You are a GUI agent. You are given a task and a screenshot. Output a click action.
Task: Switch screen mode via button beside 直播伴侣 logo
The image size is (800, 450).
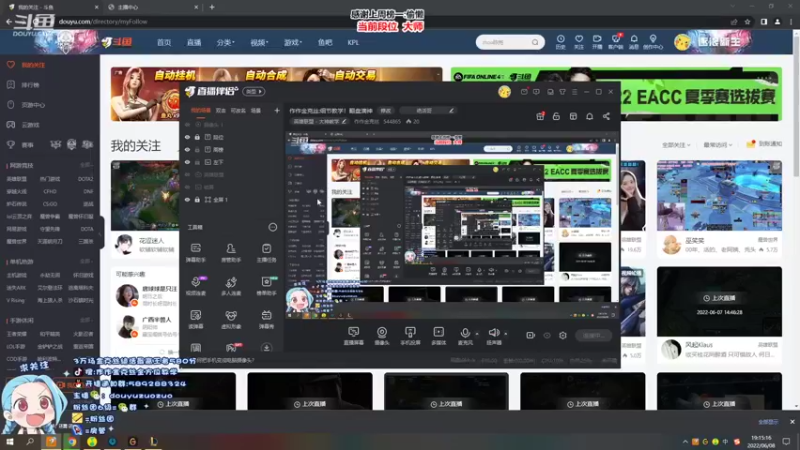coord(254,91)
